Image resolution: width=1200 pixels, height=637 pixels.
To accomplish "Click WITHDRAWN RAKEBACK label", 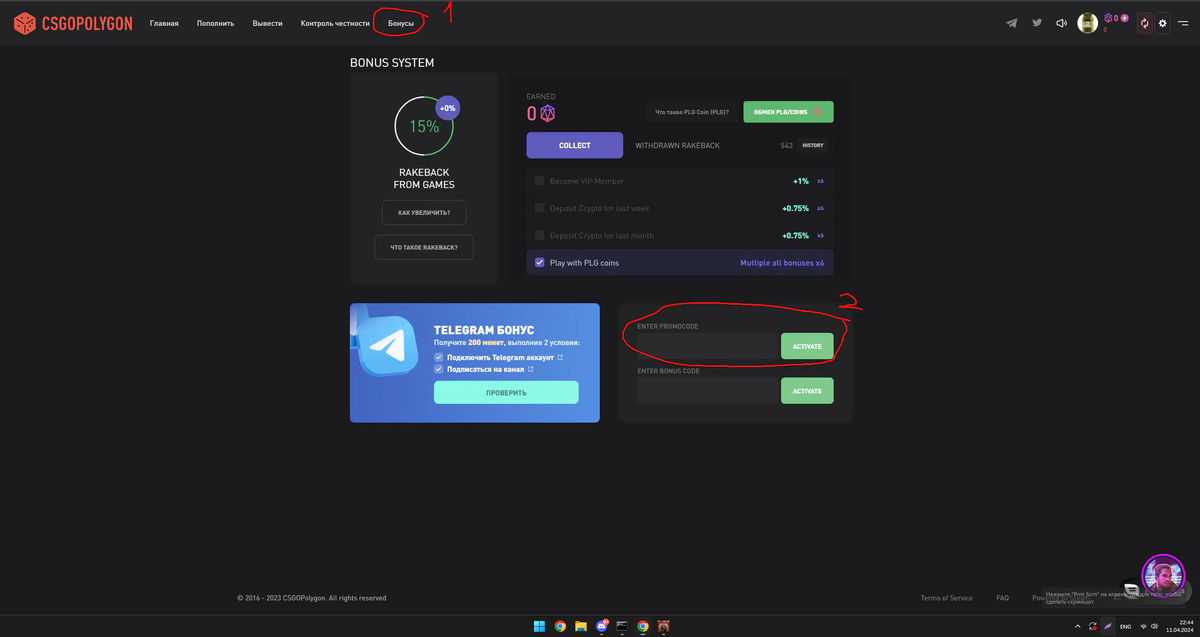I will point(677,145).
